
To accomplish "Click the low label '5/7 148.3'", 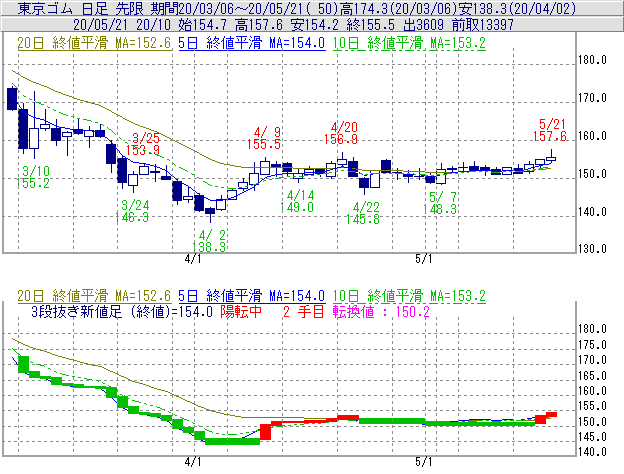I will point(440,203).
